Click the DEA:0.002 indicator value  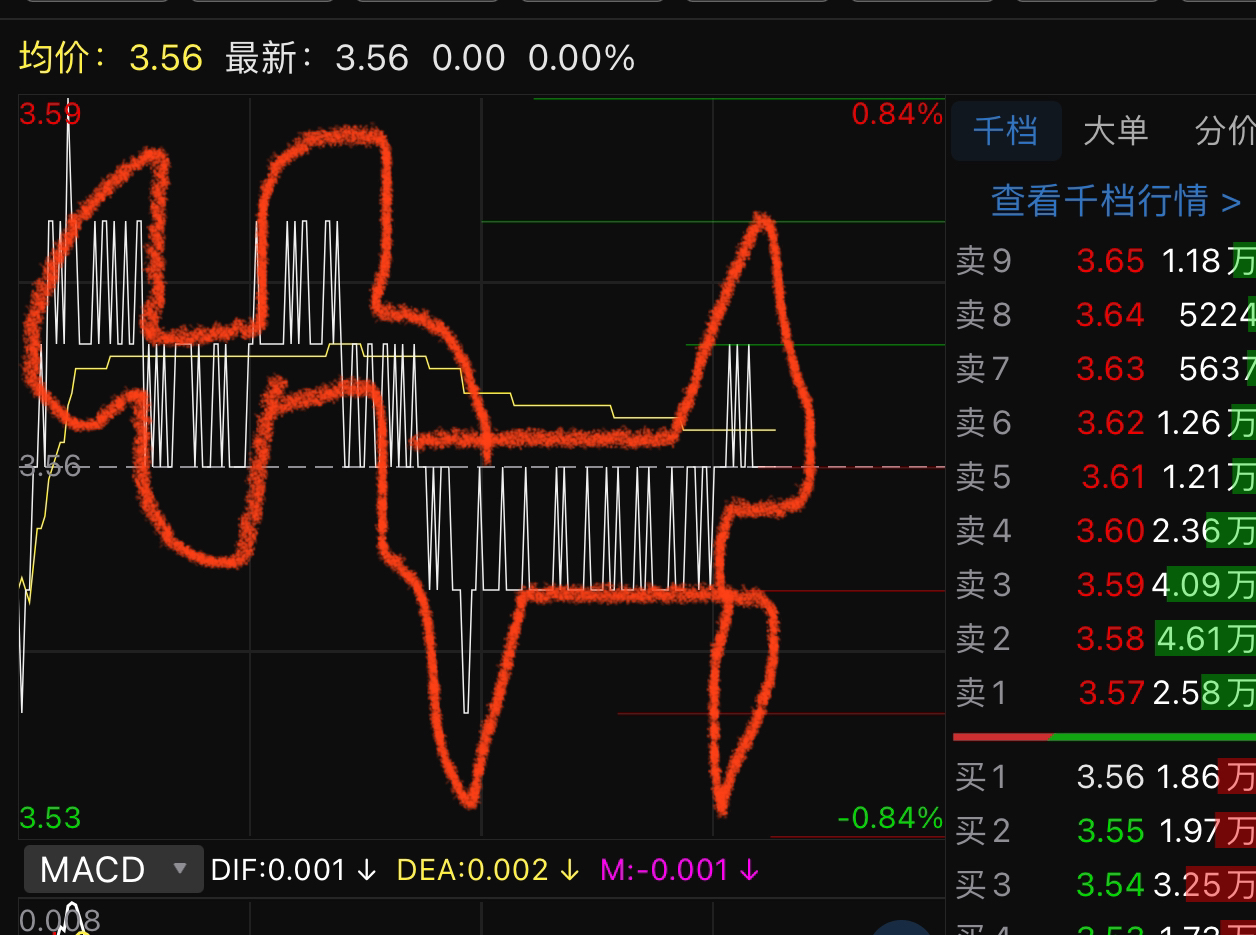pyautogui.click(x=488, y=870)
